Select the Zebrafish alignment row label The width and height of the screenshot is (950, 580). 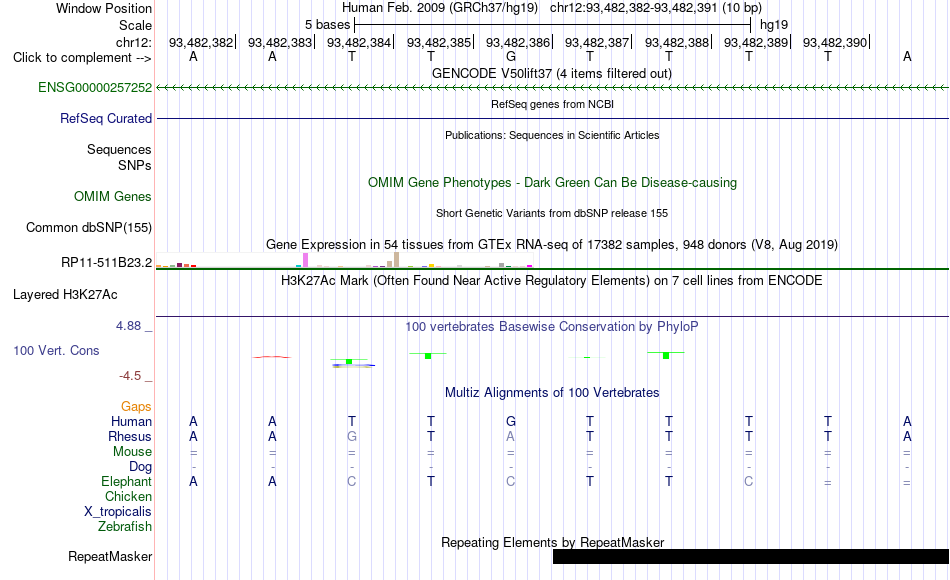click(x=125, y=526)
